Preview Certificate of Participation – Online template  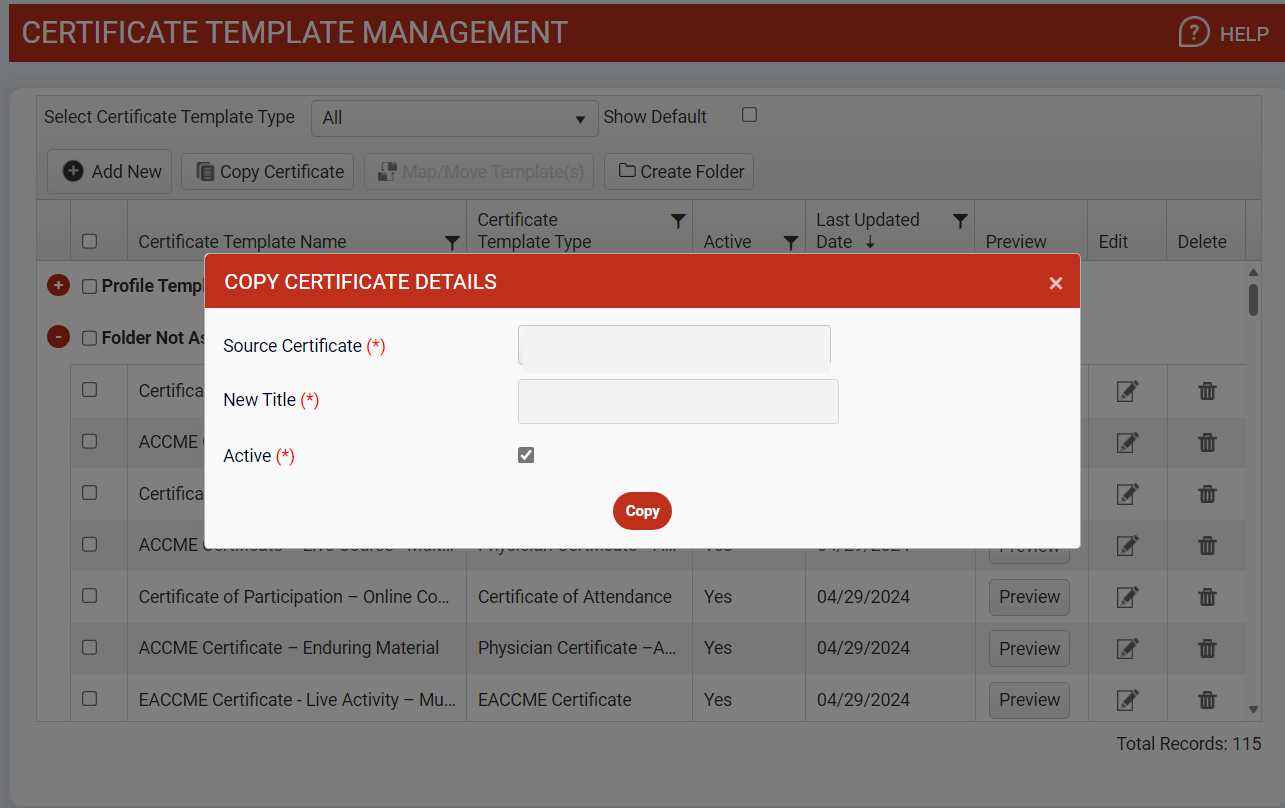[x=1029, y=597]
